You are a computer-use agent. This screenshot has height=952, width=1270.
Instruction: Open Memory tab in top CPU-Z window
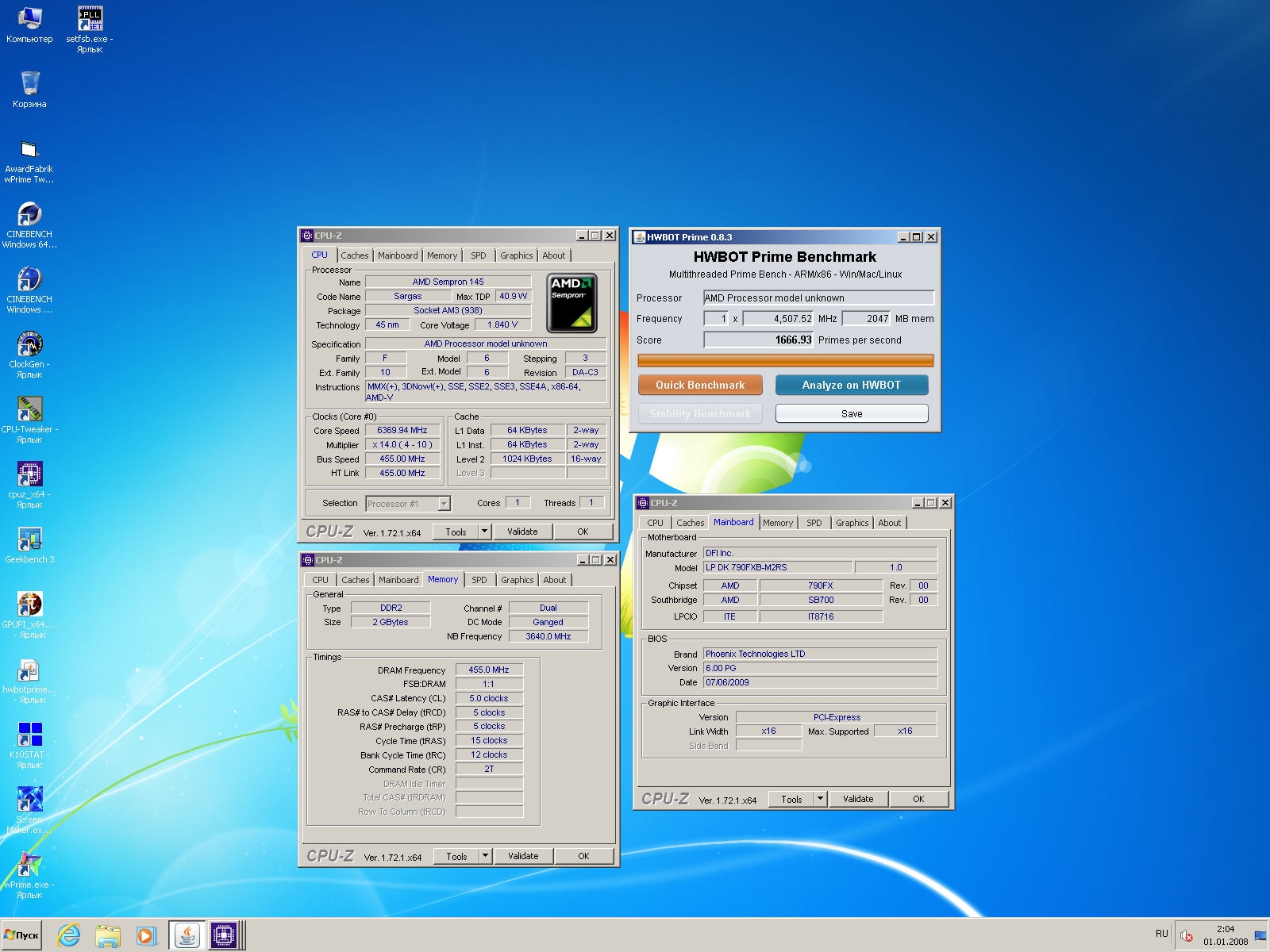point(442,255)
